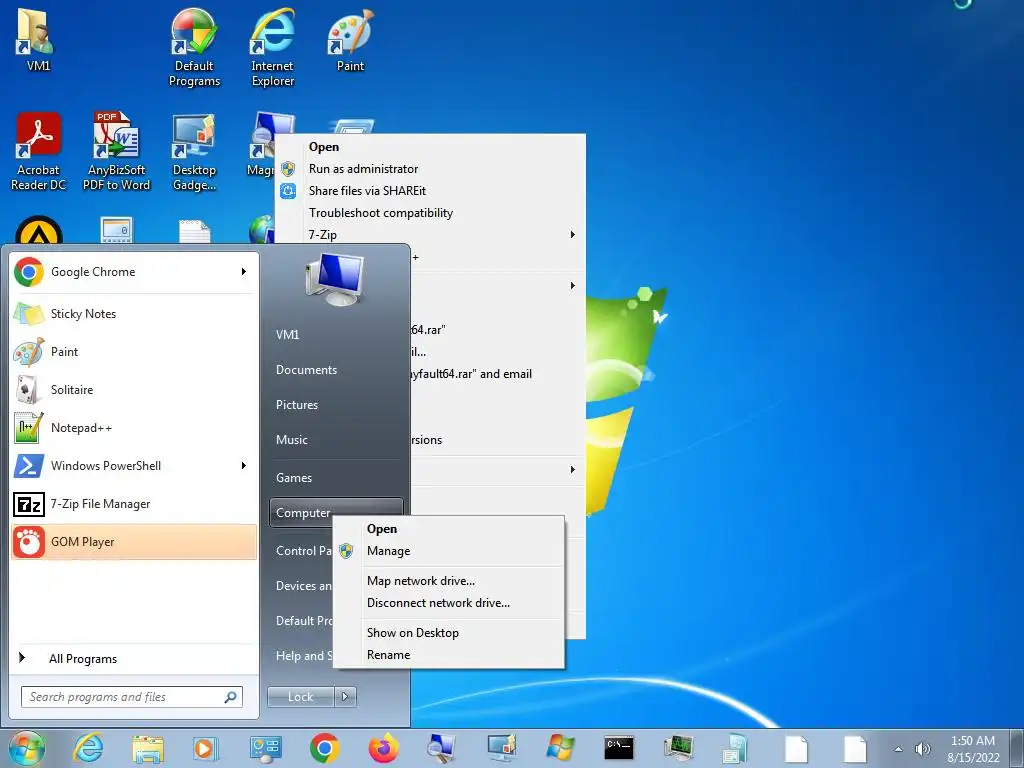Launch 7-Zip File Manager
The width and height of the screenshot is (1024, 768).
tap(134, 504)
